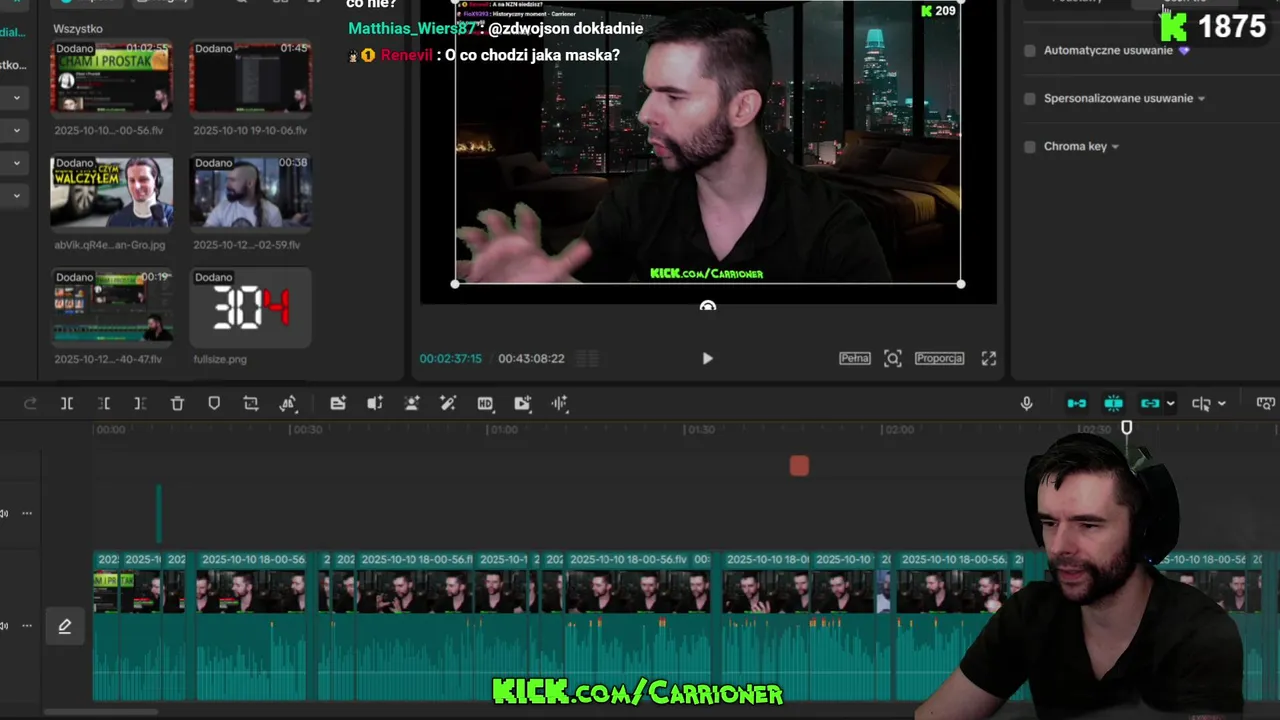Viewport: 1280px width, 720px height.
Task: Toggle auto snapping on the timeline
Action: click(x=1113, y=403)
